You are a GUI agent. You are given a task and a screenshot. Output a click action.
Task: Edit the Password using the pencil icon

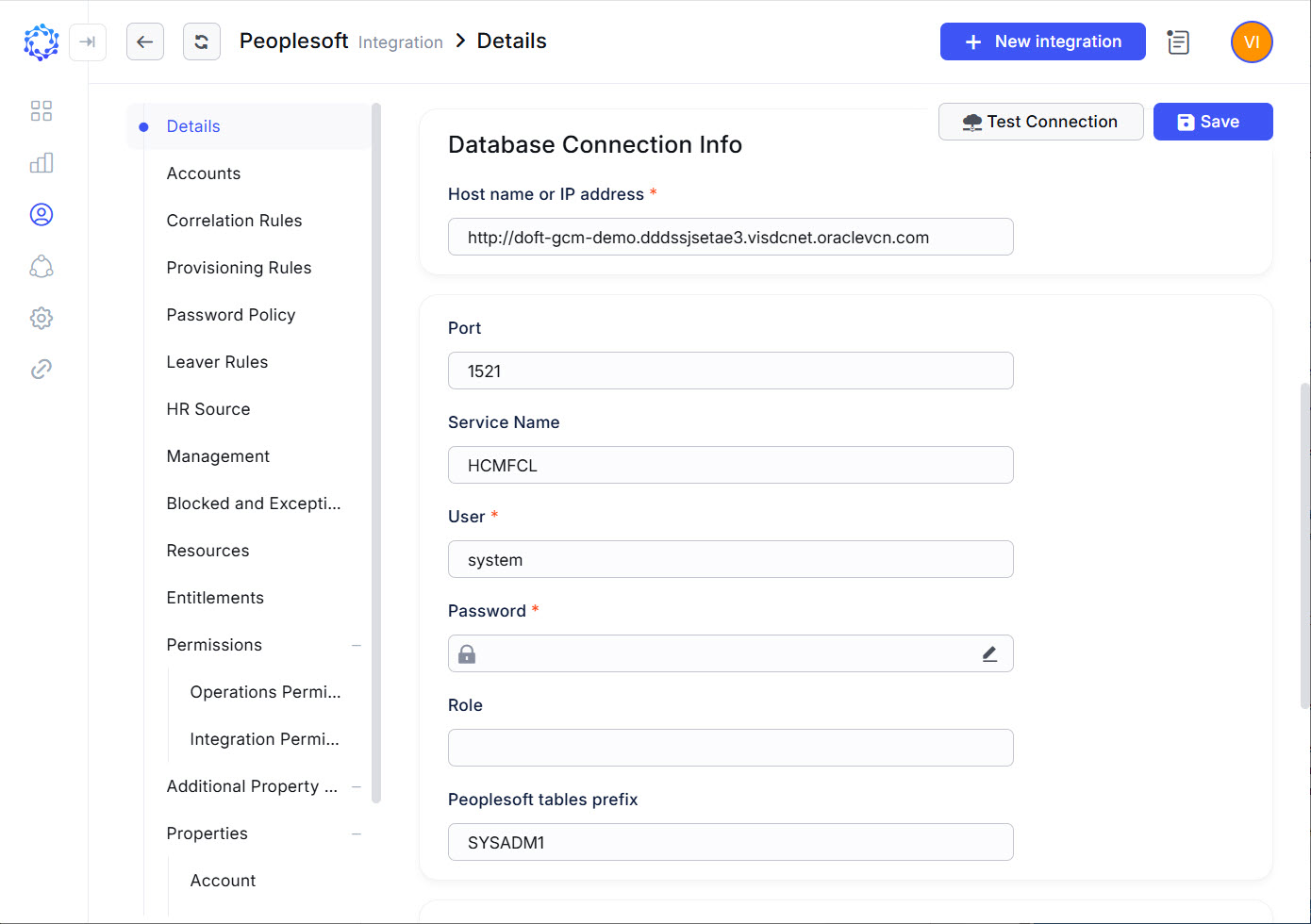tap(989, 652)
